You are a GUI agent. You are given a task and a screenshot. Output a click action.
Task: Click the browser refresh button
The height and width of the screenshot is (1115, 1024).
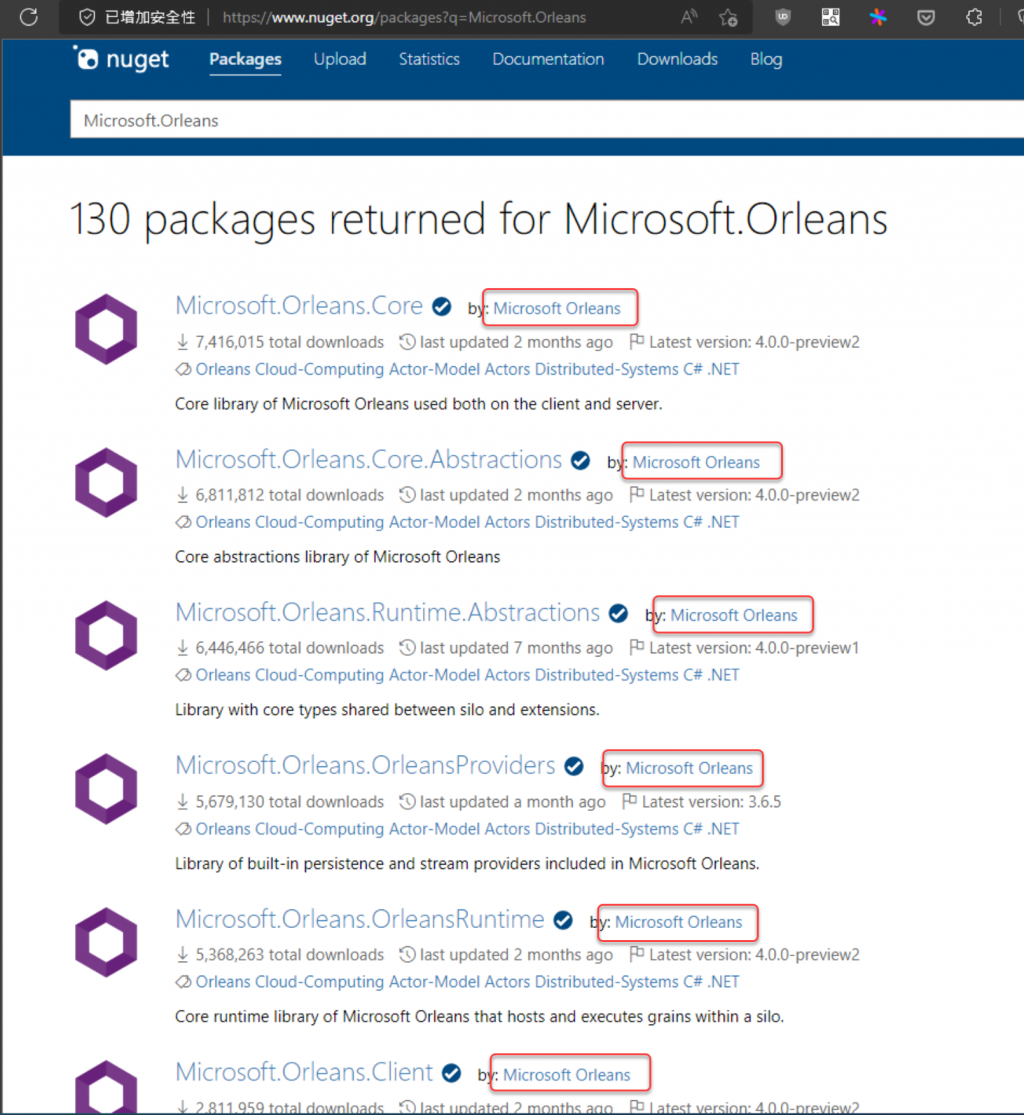[x=28, y=17]
